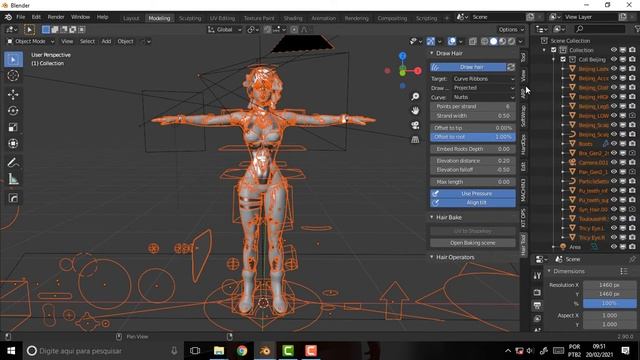640x360 pixels.
Task: Switch to wireframe viewport shading
Action: (484, 41)
